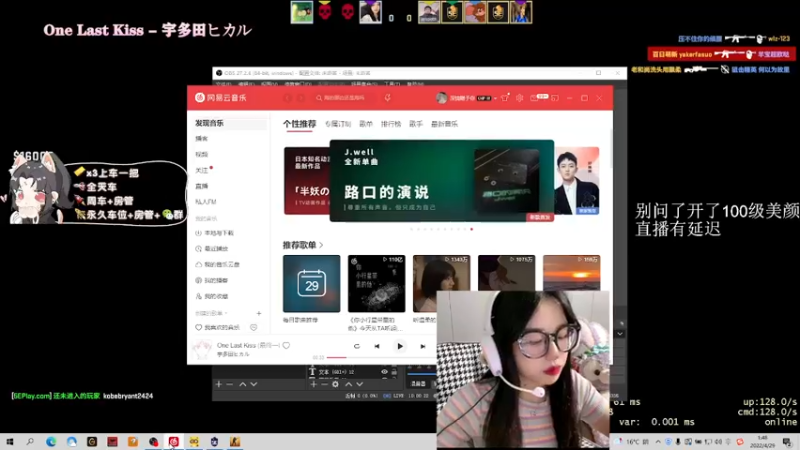The image size is (800, 450).
Task: Skip to the next track
Action: [x=422, y=346]
